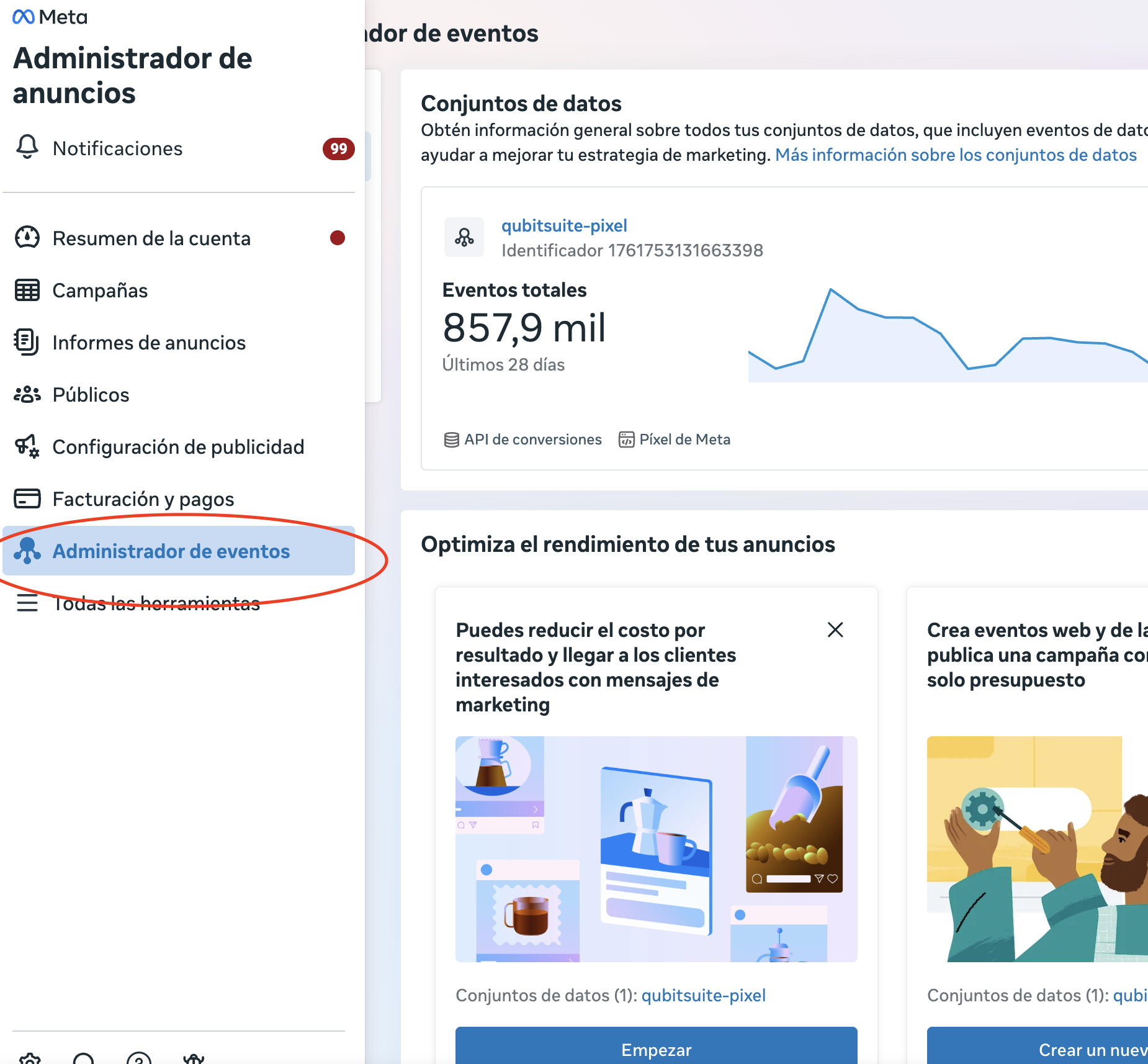Image resolution: width=1148 pixels, height=1064 pixels.
Task: Click the man with gear illustration
Action: click(x=1038, y=849)
